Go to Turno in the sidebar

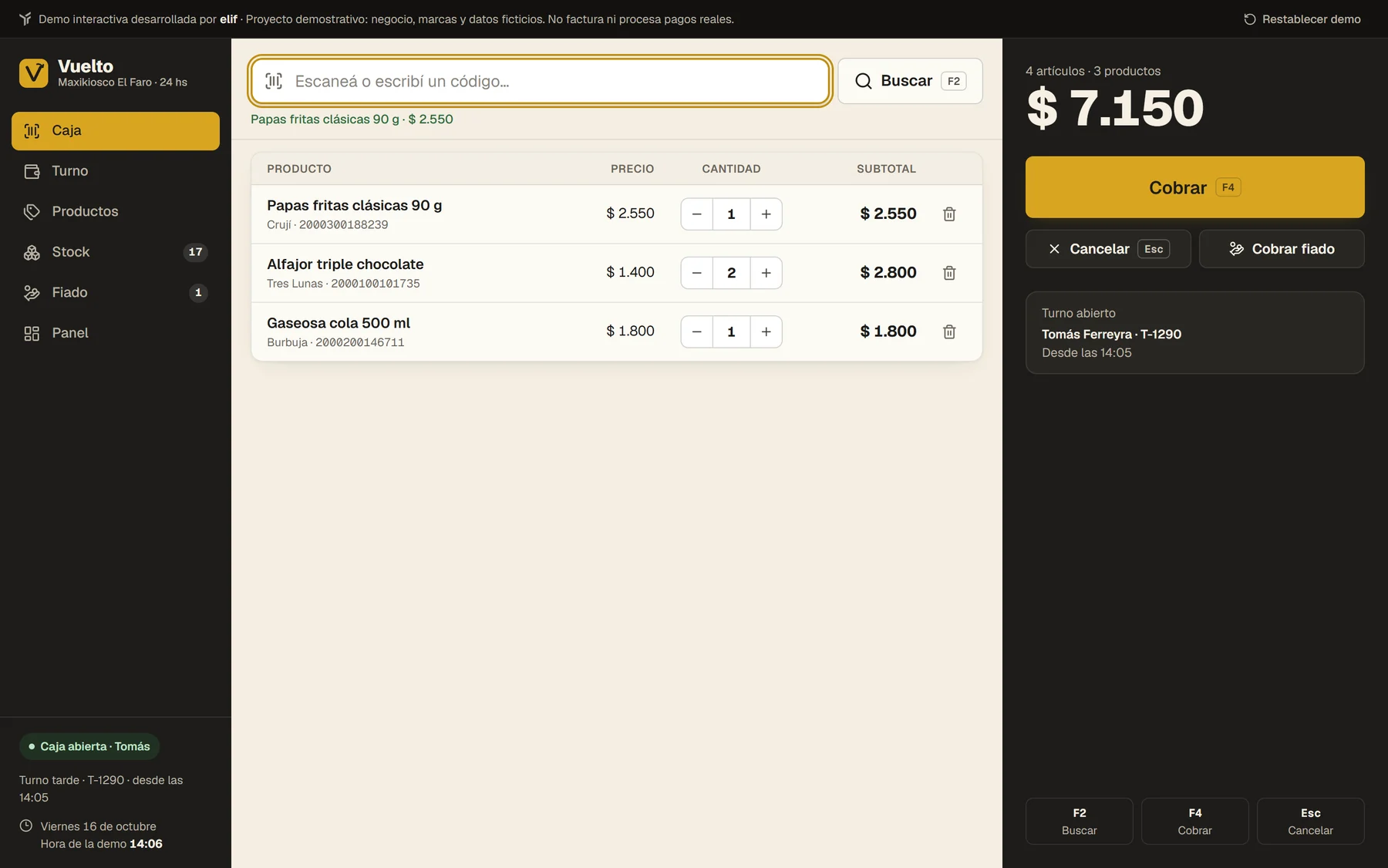116,171
